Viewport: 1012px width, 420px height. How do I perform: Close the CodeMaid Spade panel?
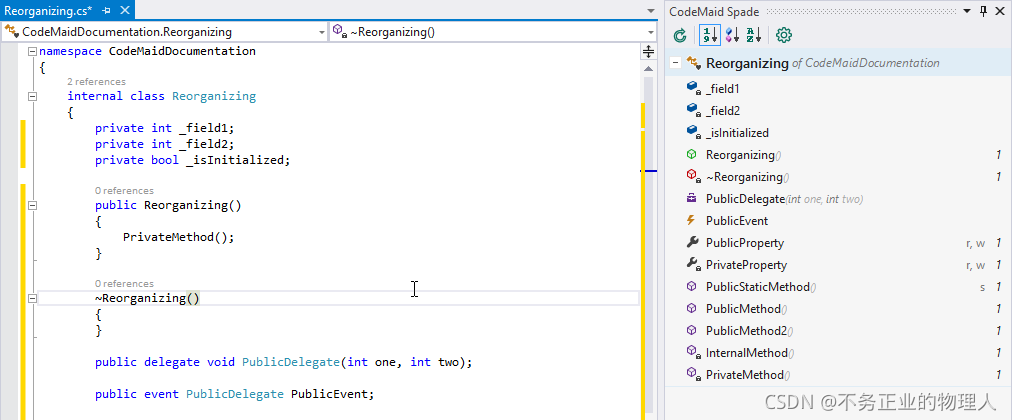(1000, 11)
